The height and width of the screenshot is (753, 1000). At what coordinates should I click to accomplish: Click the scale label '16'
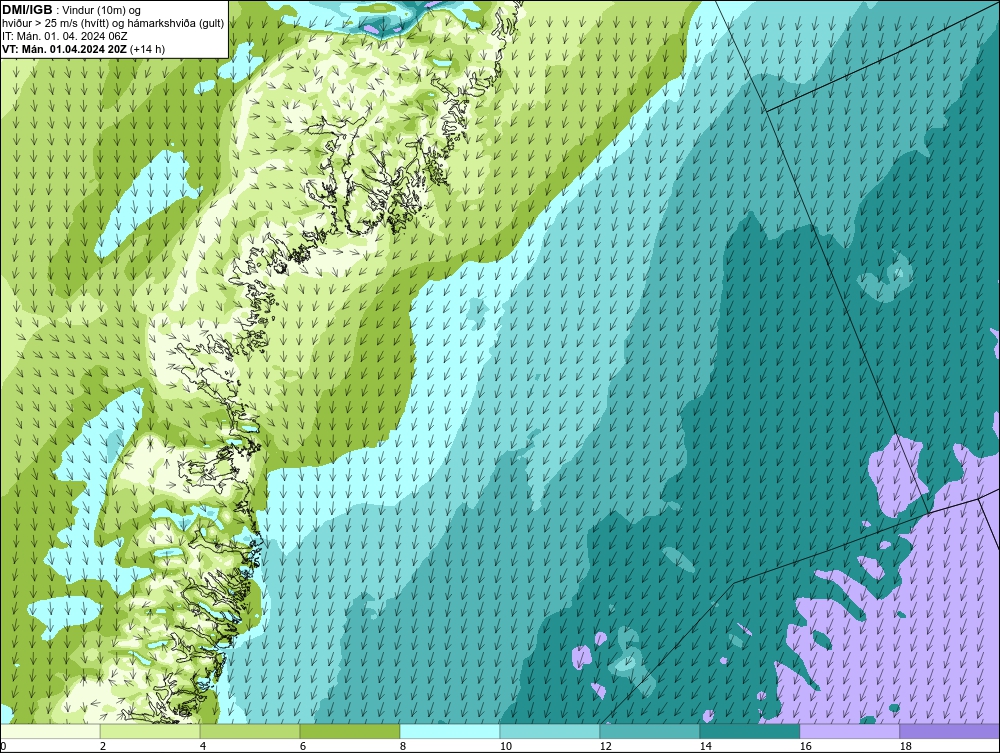pyautogui.click(x=805, y=746)
